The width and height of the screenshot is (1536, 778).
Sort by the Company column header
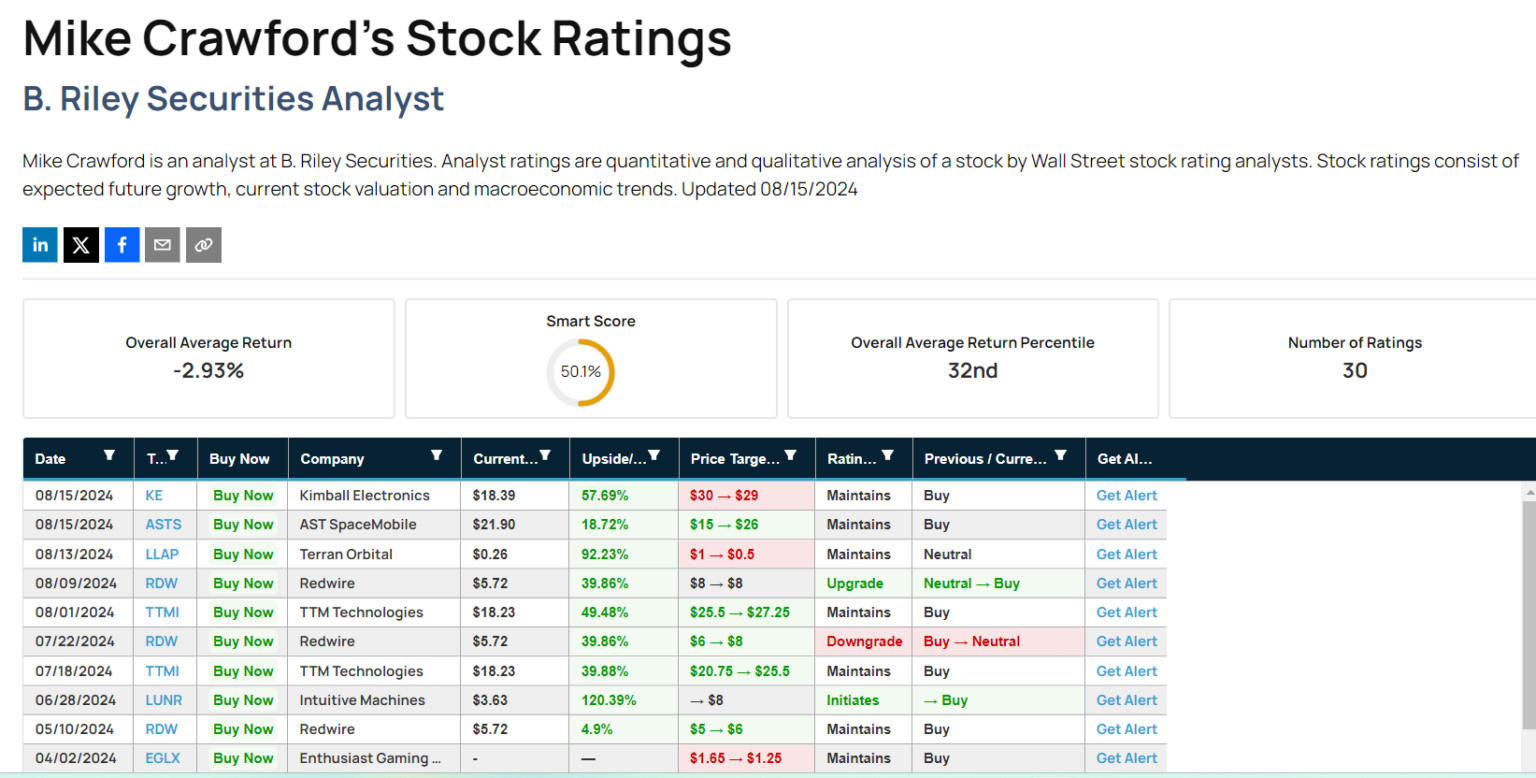(332, 459)
